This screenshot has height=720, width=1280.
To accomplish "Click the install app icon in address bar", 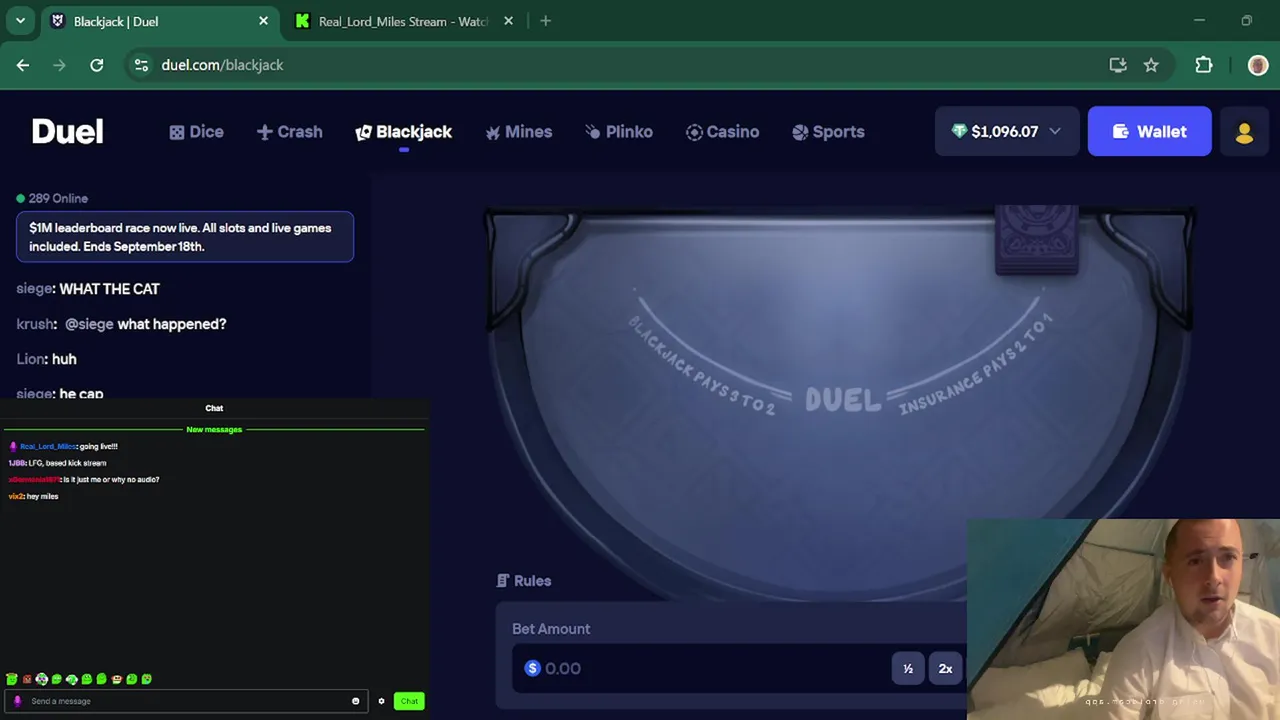I will point(1118,65).
